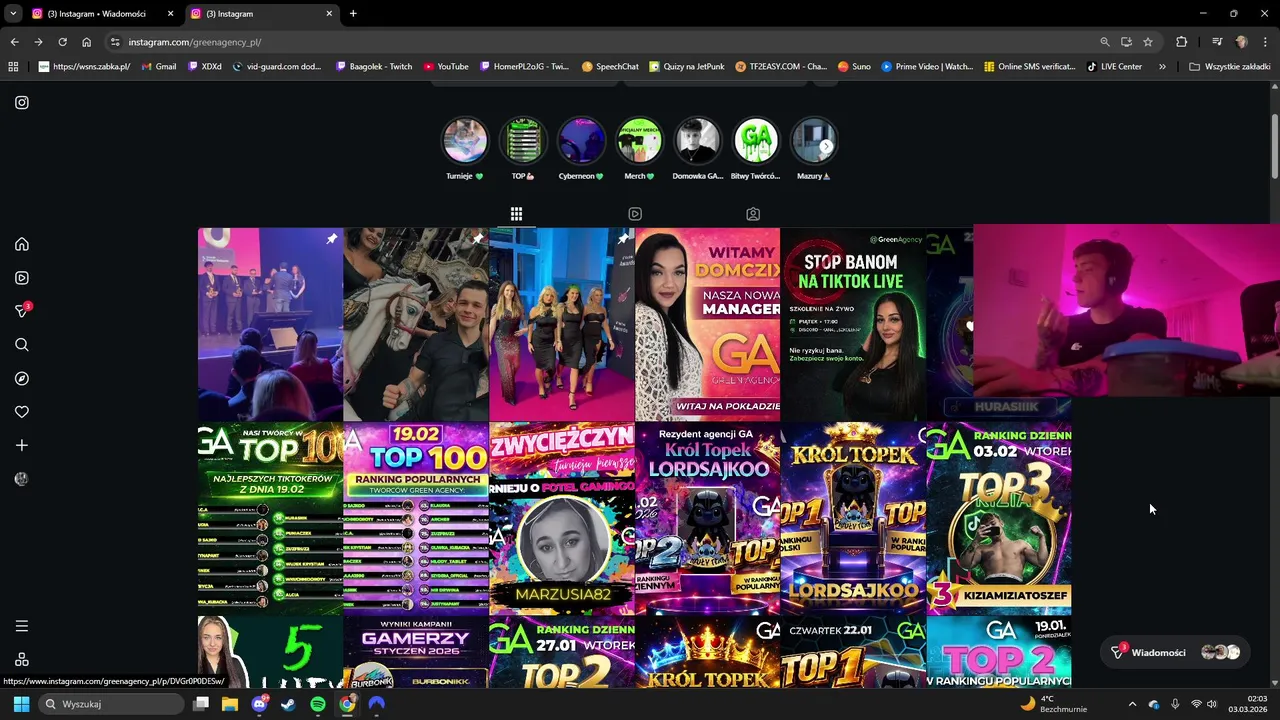Open Notifications heart in the sidebar

[22, 412]
